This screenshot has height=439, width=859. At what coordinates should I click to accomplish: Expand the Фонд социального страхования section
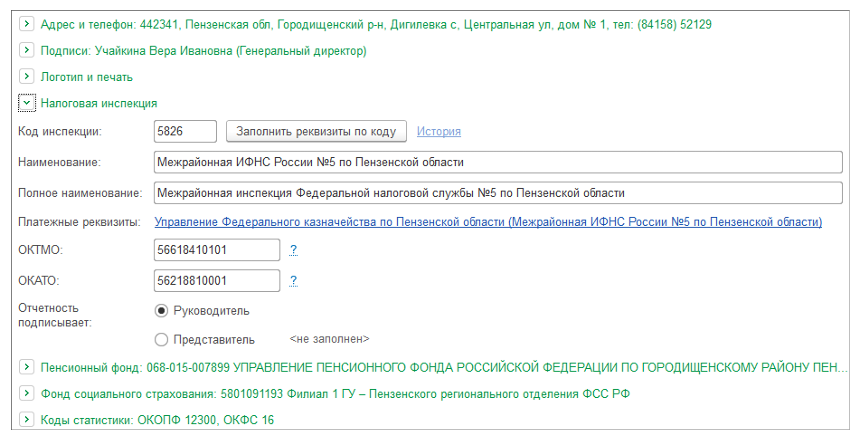coord(27,394)
